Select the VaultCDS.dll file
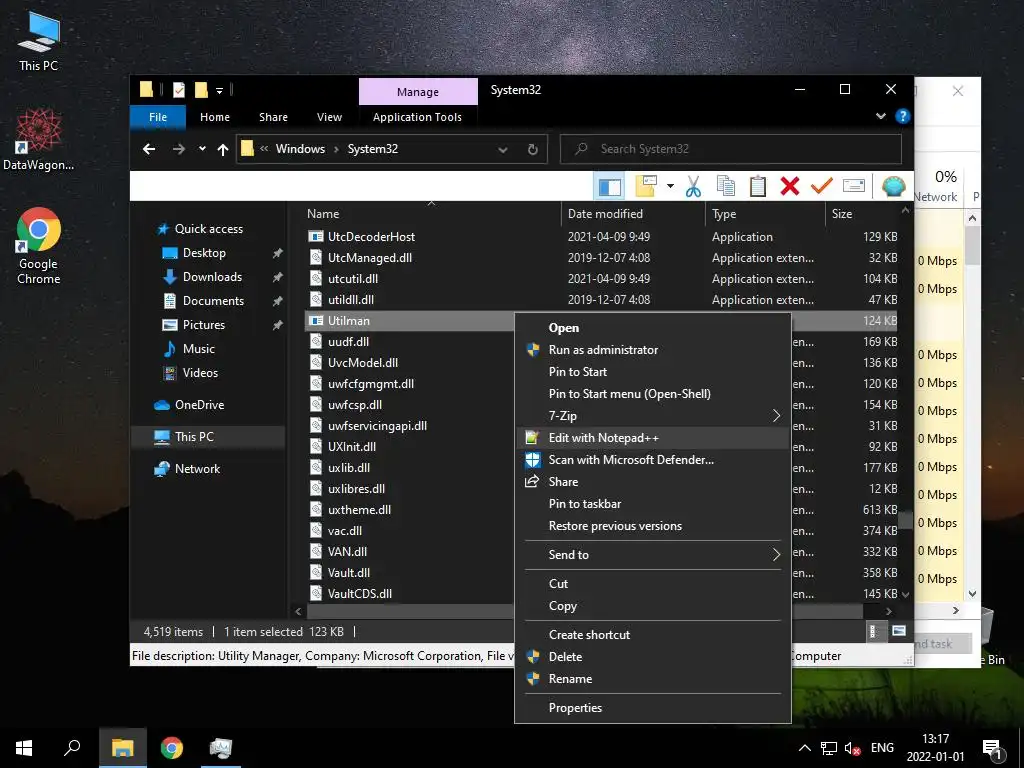This screenshot has width=1024, height=768. 360,594
